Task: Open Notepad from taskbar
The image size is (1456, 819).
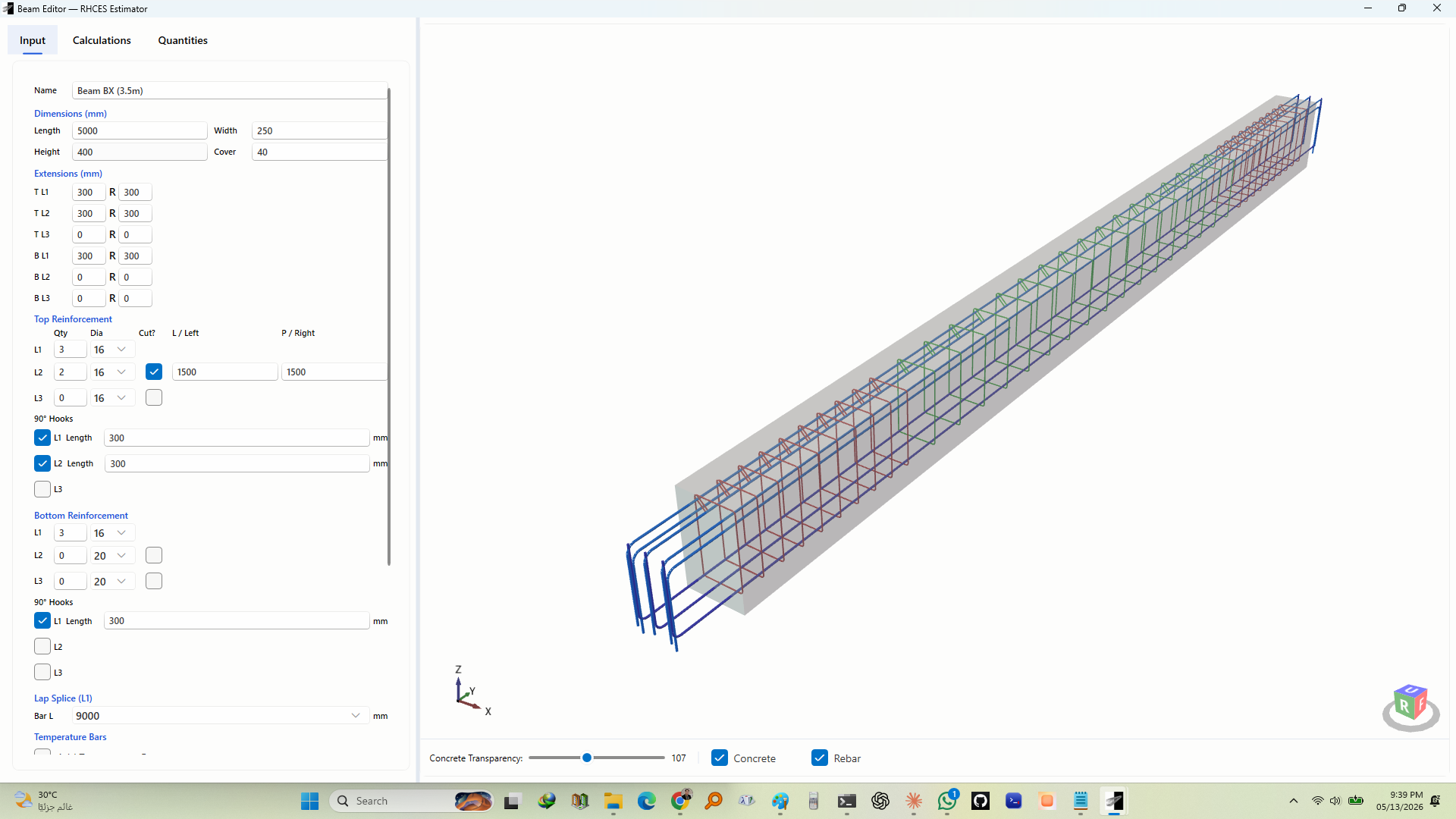Action: point(1081,801)
